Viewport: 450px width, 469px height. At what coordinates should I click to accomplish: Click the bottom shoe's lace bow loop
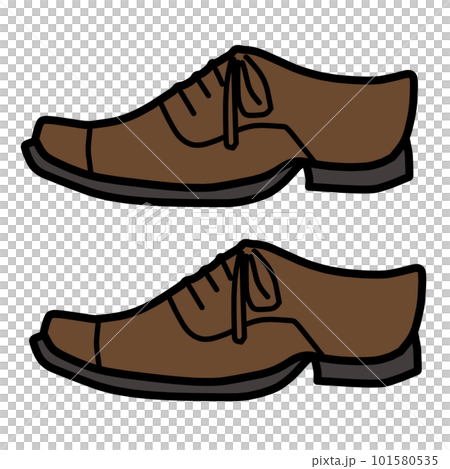click(264, 281)
